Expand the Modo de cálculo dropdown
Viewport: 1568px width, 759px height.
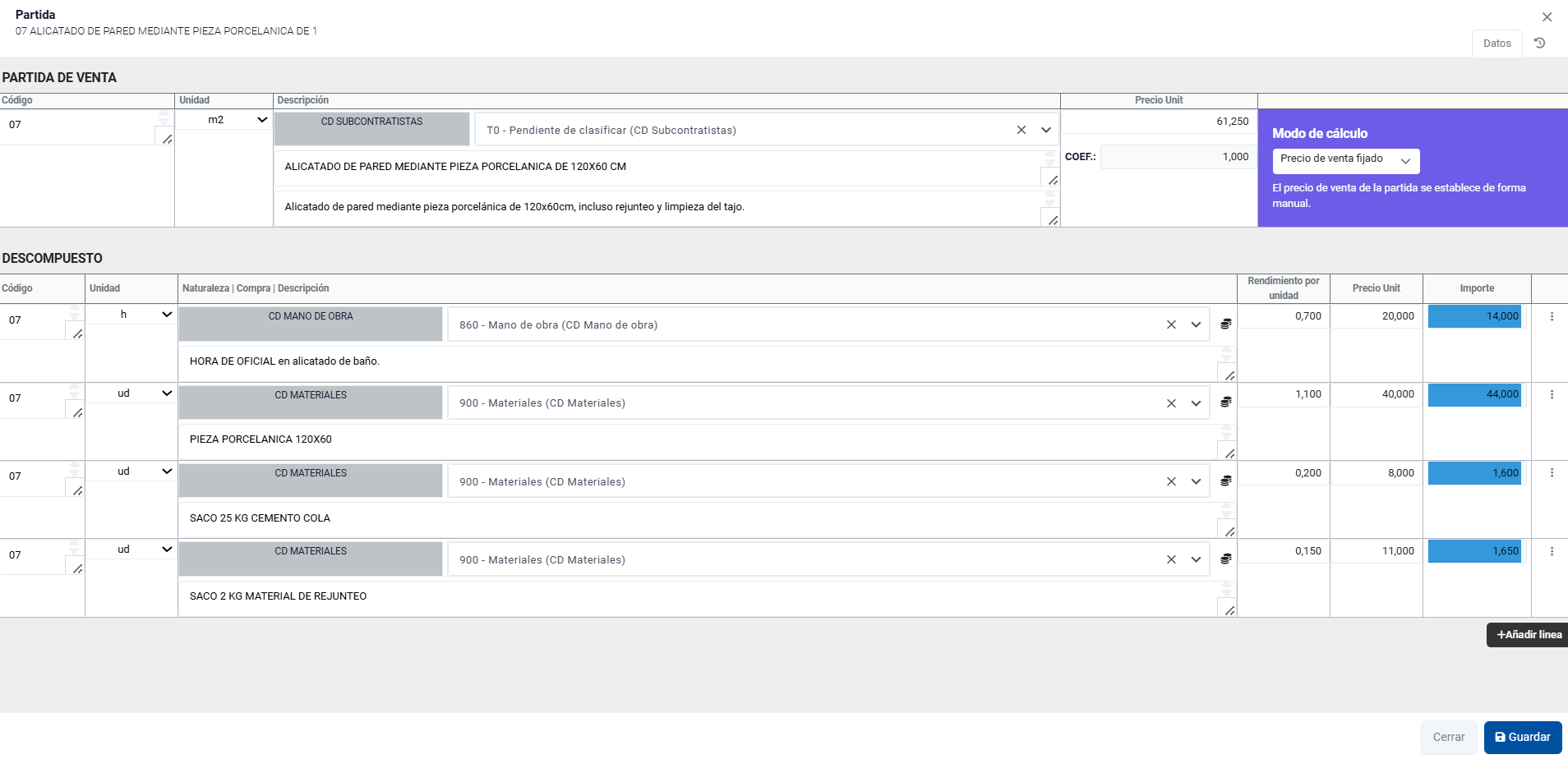coord(1345,160)
